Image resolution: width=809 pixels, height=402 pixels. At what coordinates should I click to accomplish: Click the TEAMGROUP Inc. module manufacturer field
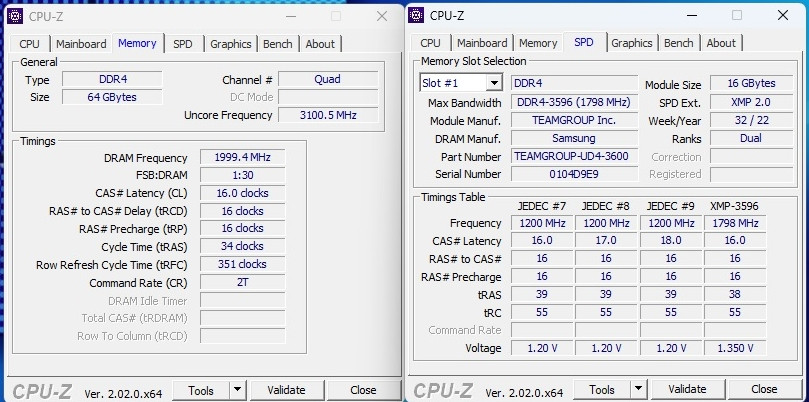click(575, 120)
